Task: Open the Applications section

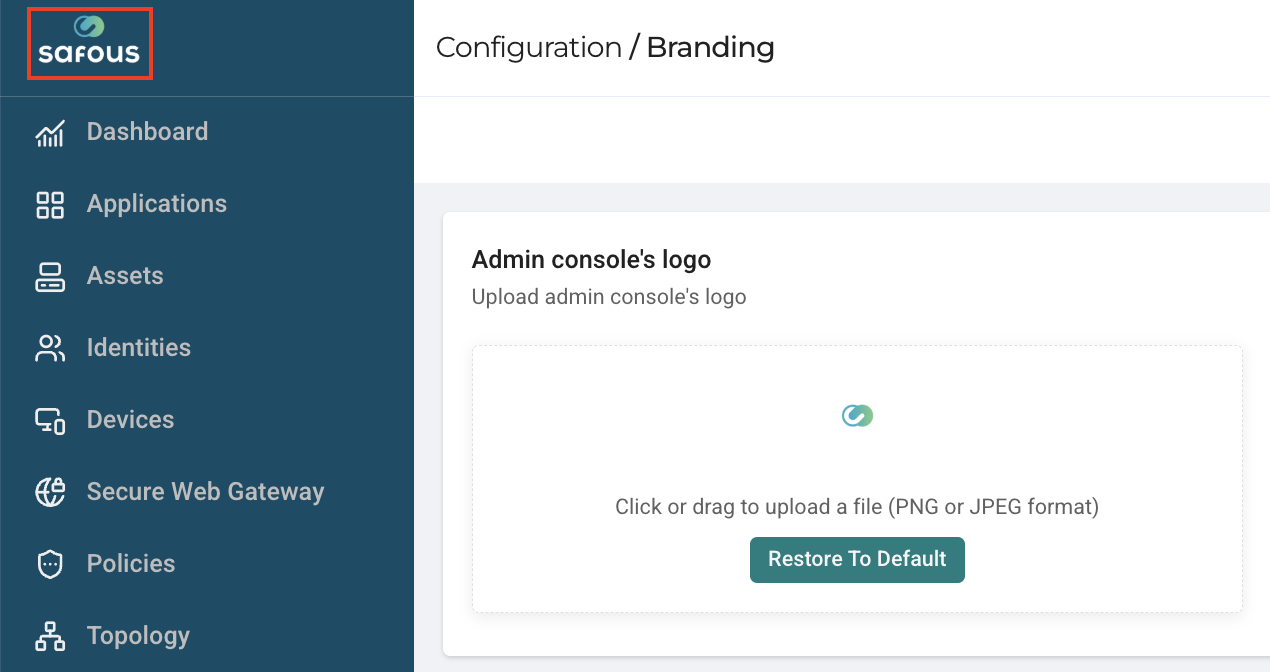Action: pos(157,204)
